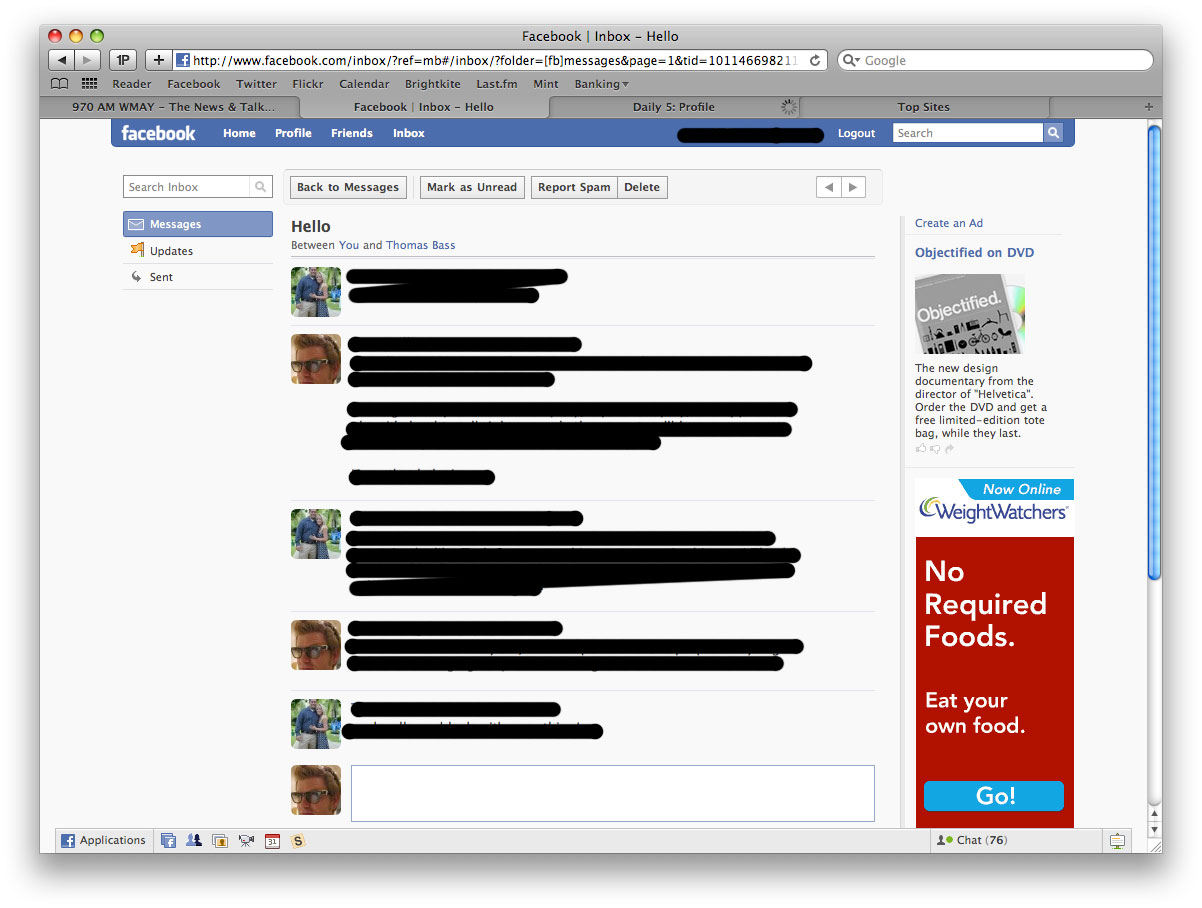The image size is (1202, 908).
Task: Open Friends in Facebook navigation
Action: 352,133
